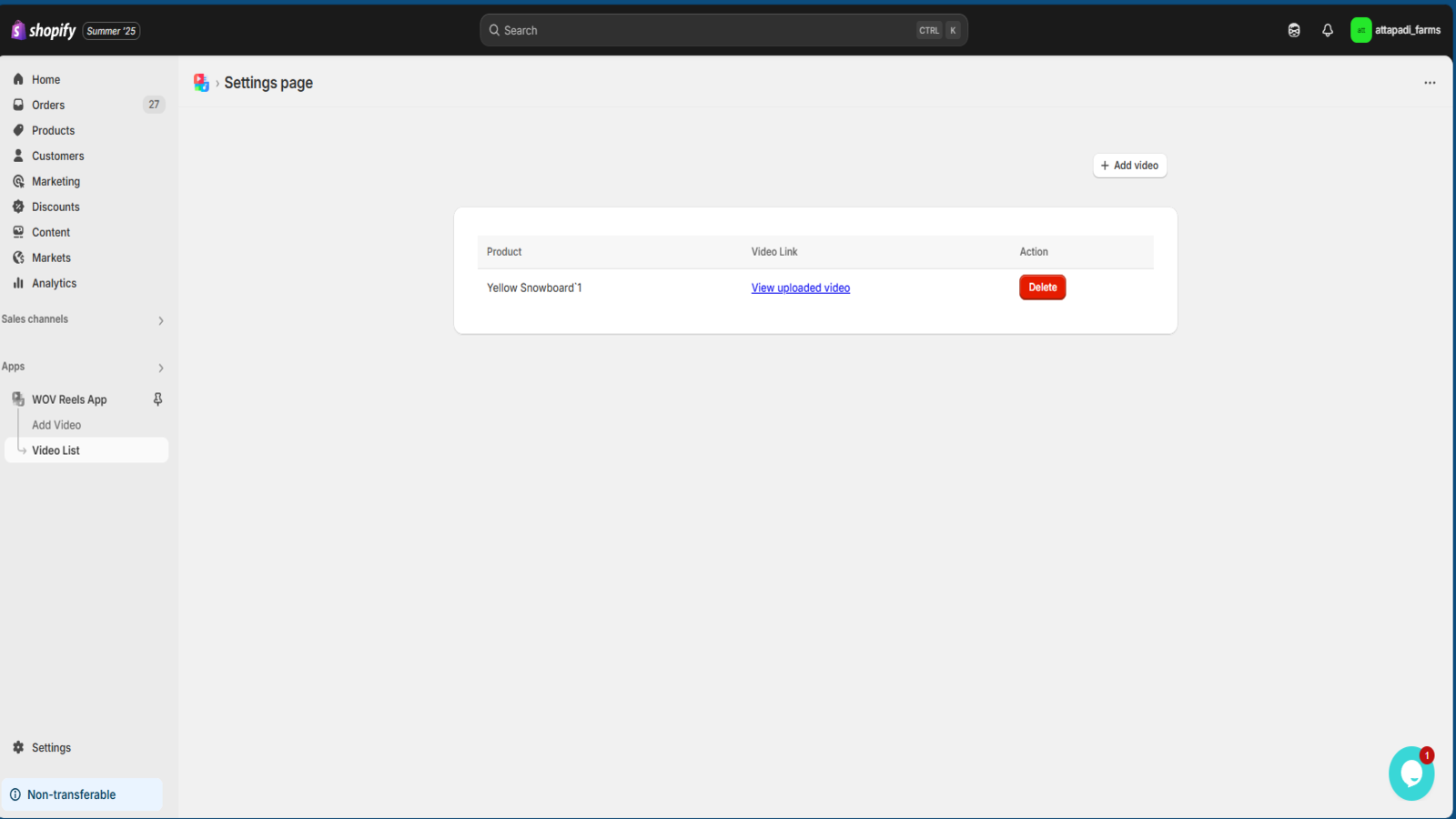Click the Add video button
This screenshot has height=819, width=1456.
pos(1129,165)
